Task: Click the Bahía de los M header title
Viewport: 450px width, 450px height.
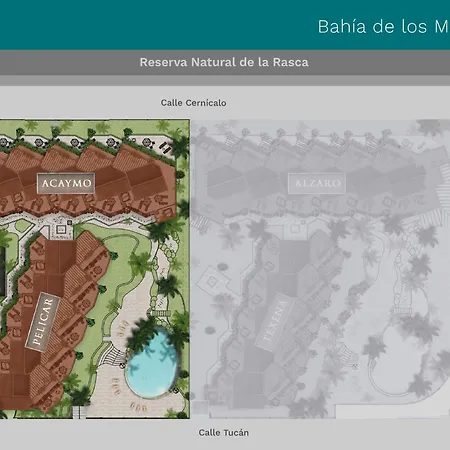Action: point(383,27)
